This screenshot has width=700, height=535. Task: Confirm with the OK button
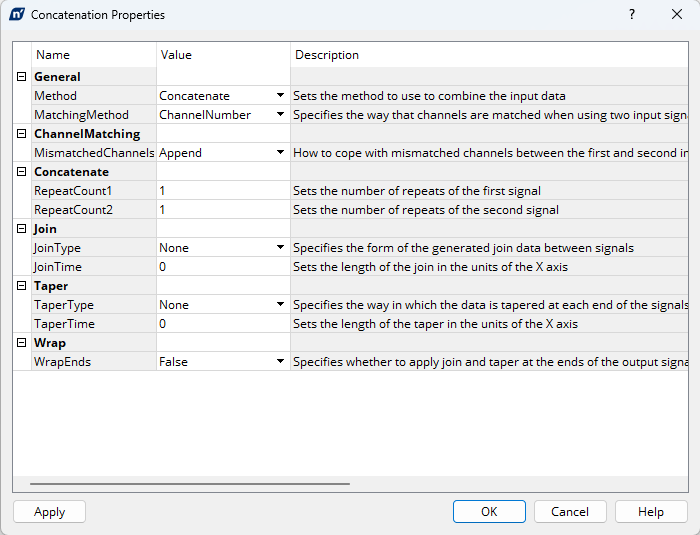[489, 511]
